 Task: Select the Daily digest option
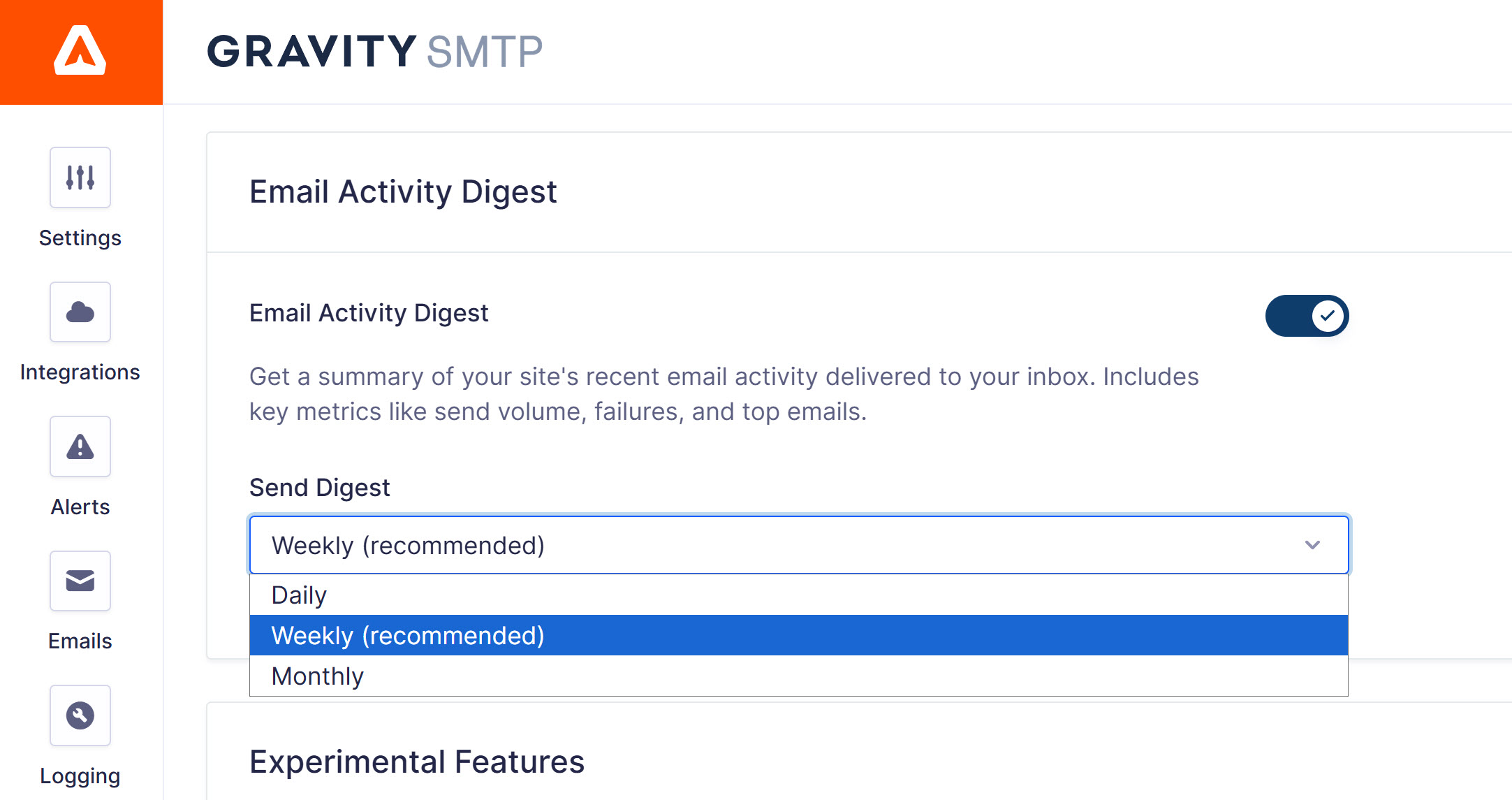[x=299, y=595]
